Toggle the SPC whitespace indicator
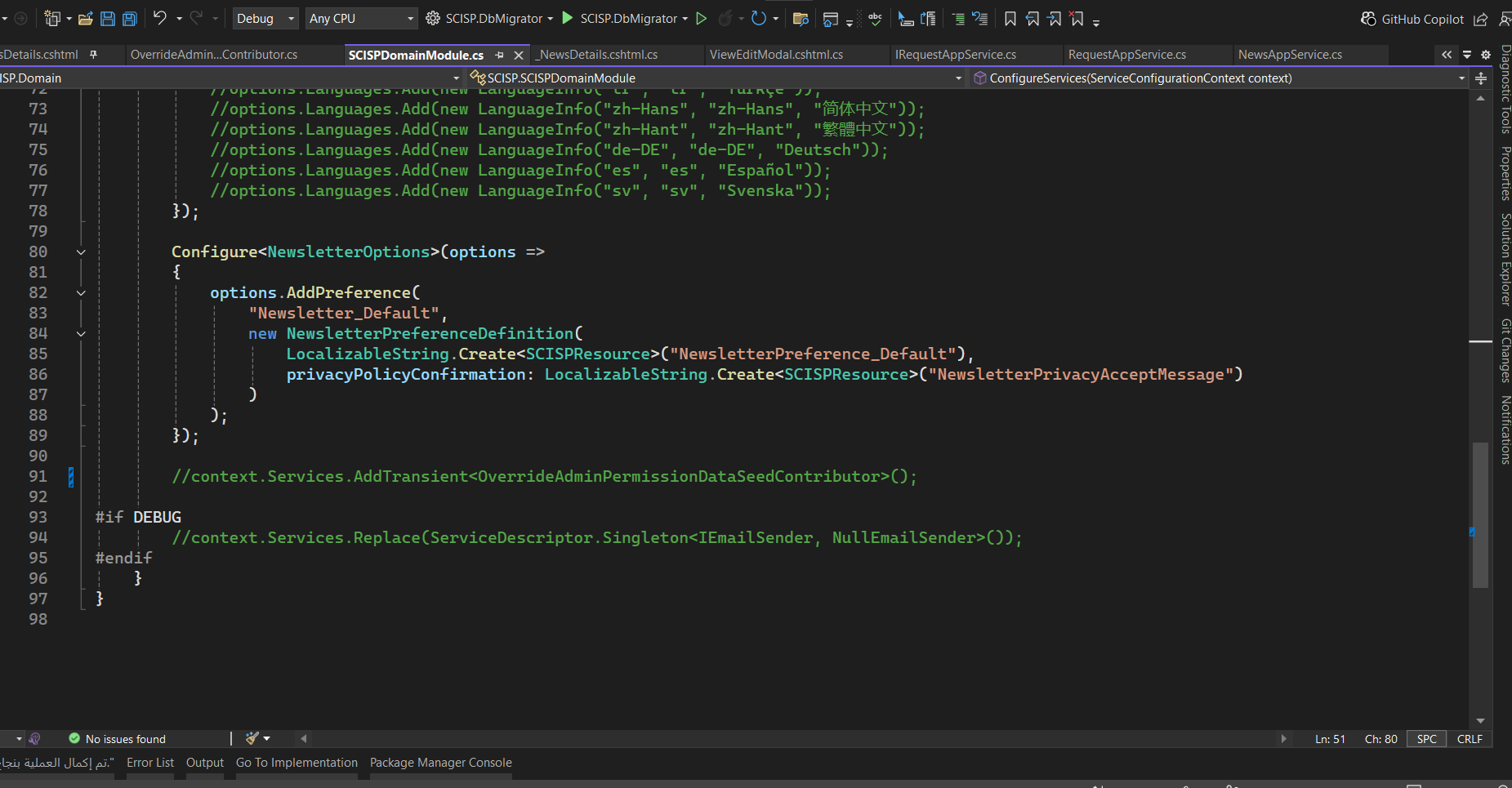The height and width of the screenshot is (788, 1512). (1426, 739)
